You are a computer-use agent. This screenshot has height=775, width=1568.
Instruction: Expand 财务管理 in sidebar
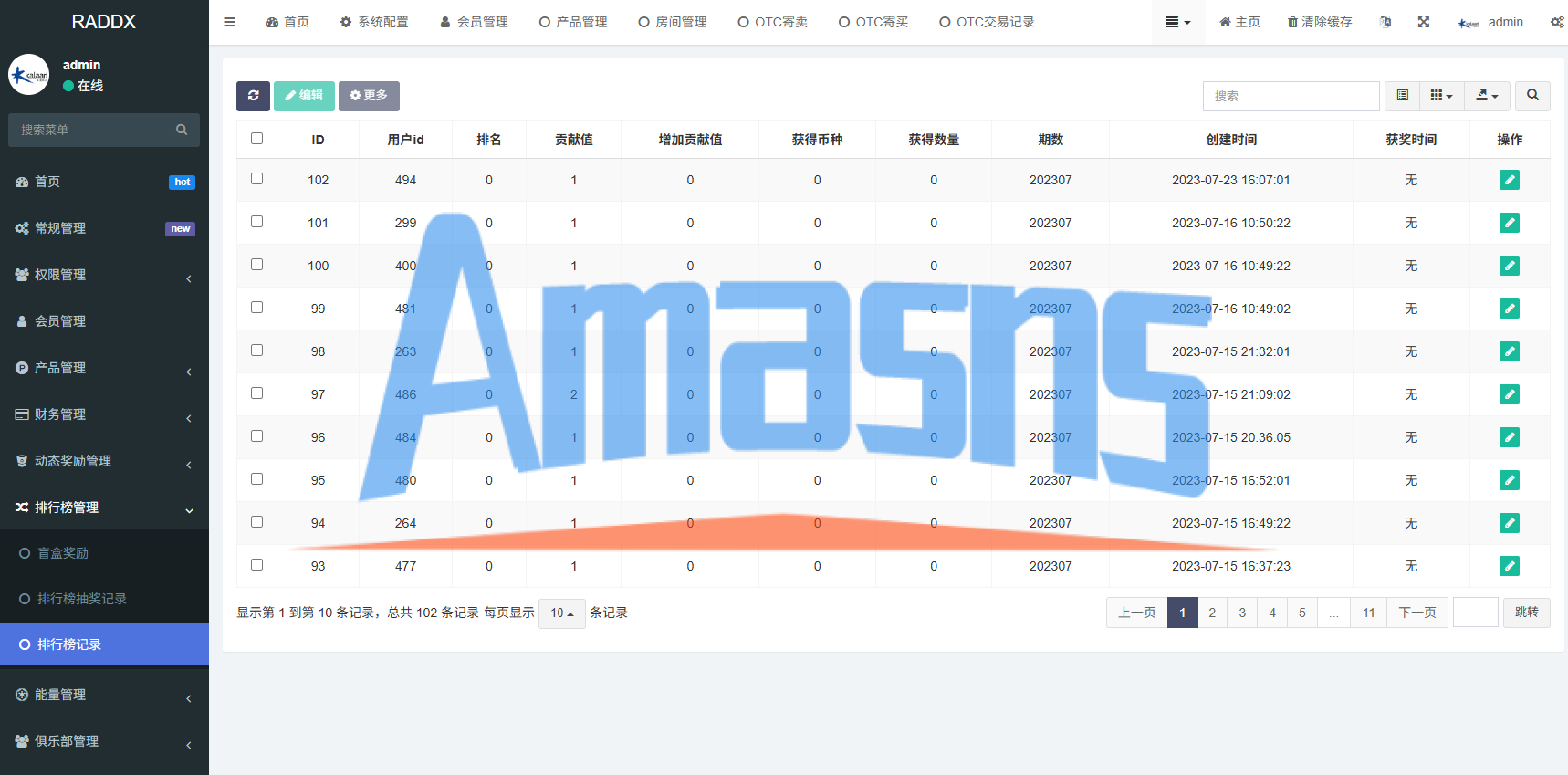click(x=104, y=414)
